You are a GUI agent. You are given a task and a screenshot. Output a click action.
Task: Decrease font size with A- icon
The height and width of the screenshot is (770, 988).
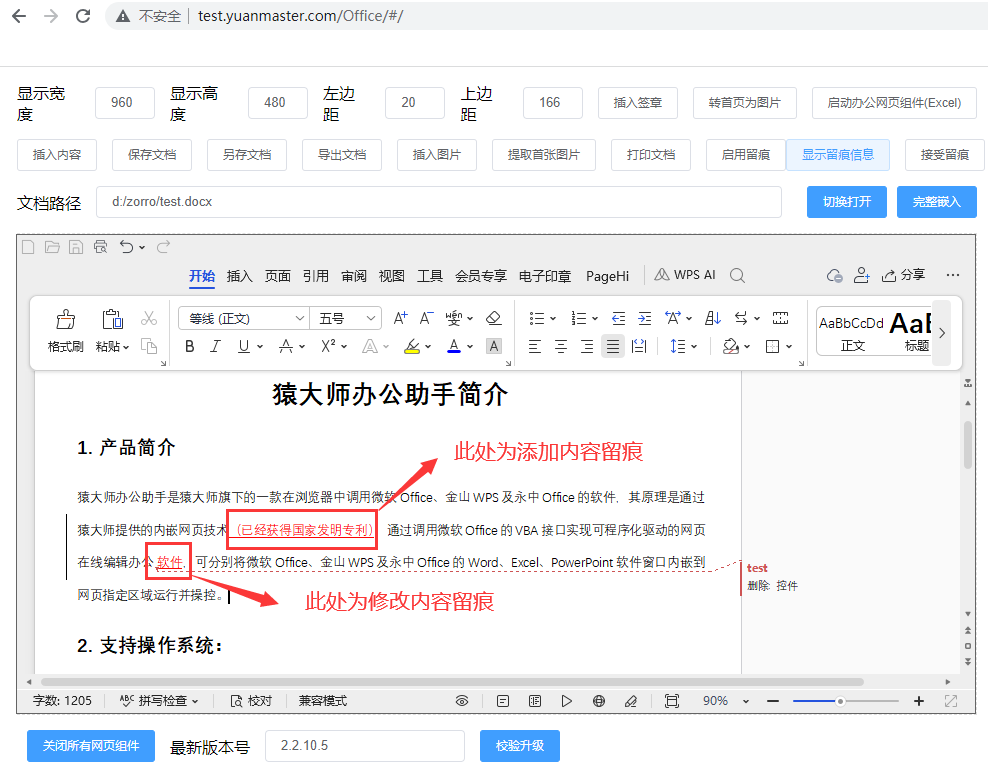click(427, 318)
